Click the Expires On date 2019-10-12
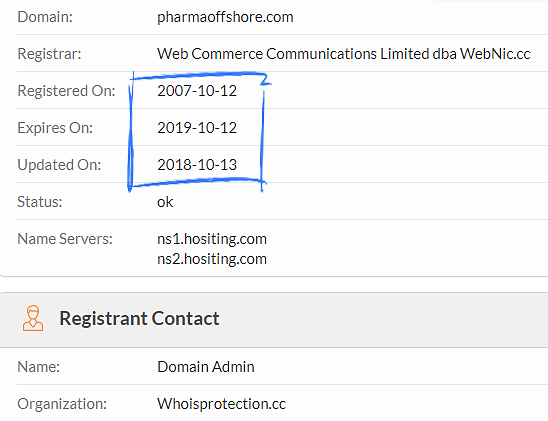Viewport: 548px width, 421px height. pos(197,128)
